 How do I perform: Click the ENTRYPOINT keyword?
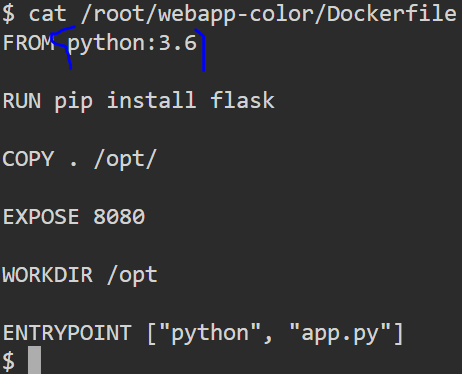tap(67, 333)
